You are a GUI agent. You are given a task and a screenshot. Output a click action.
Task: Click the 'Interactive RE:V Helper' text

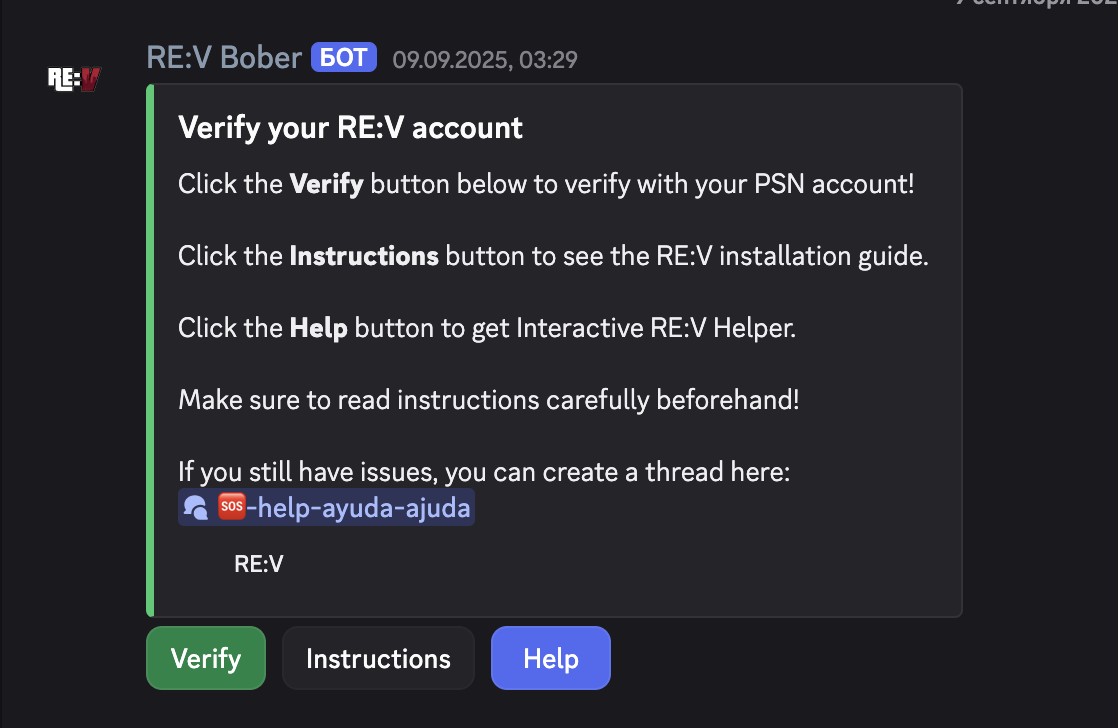[656, 328]
